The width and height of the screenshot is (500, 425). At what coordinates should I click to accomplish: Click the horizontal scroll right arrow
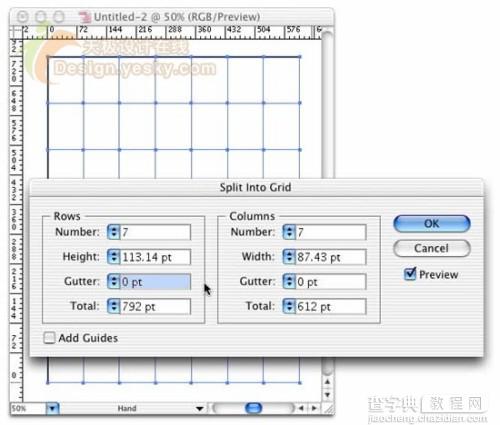tap(314, 408)
